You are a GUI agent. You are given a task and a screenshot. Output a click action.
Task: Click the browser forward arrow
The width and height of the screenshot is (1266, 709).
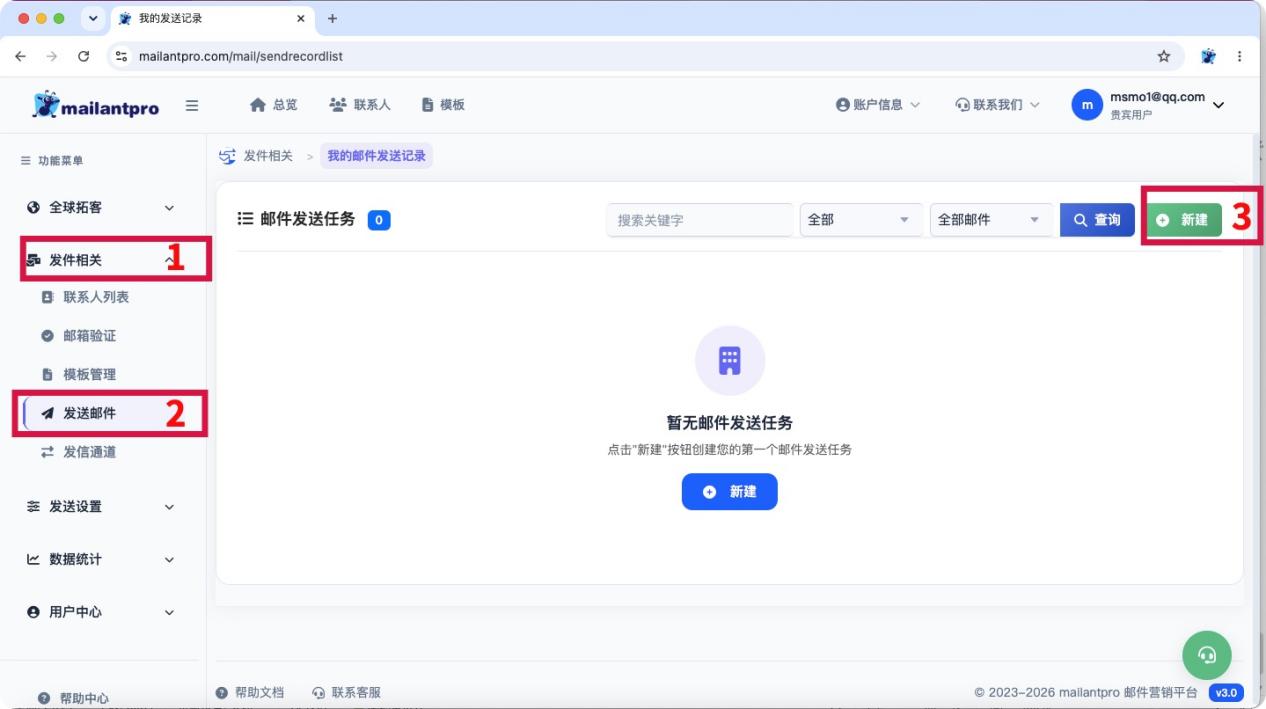pos(52,56)
